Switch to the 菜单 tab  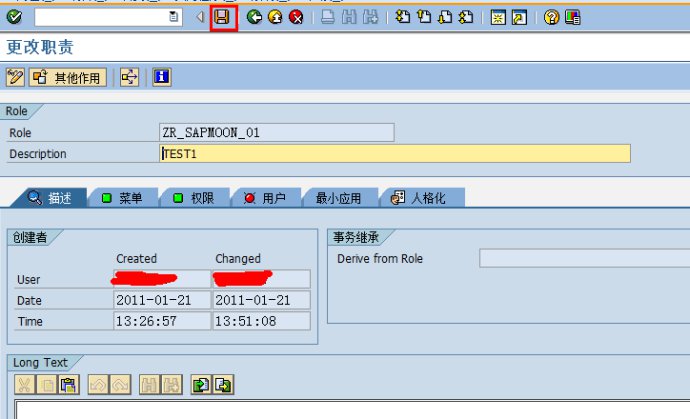[123, 198]
